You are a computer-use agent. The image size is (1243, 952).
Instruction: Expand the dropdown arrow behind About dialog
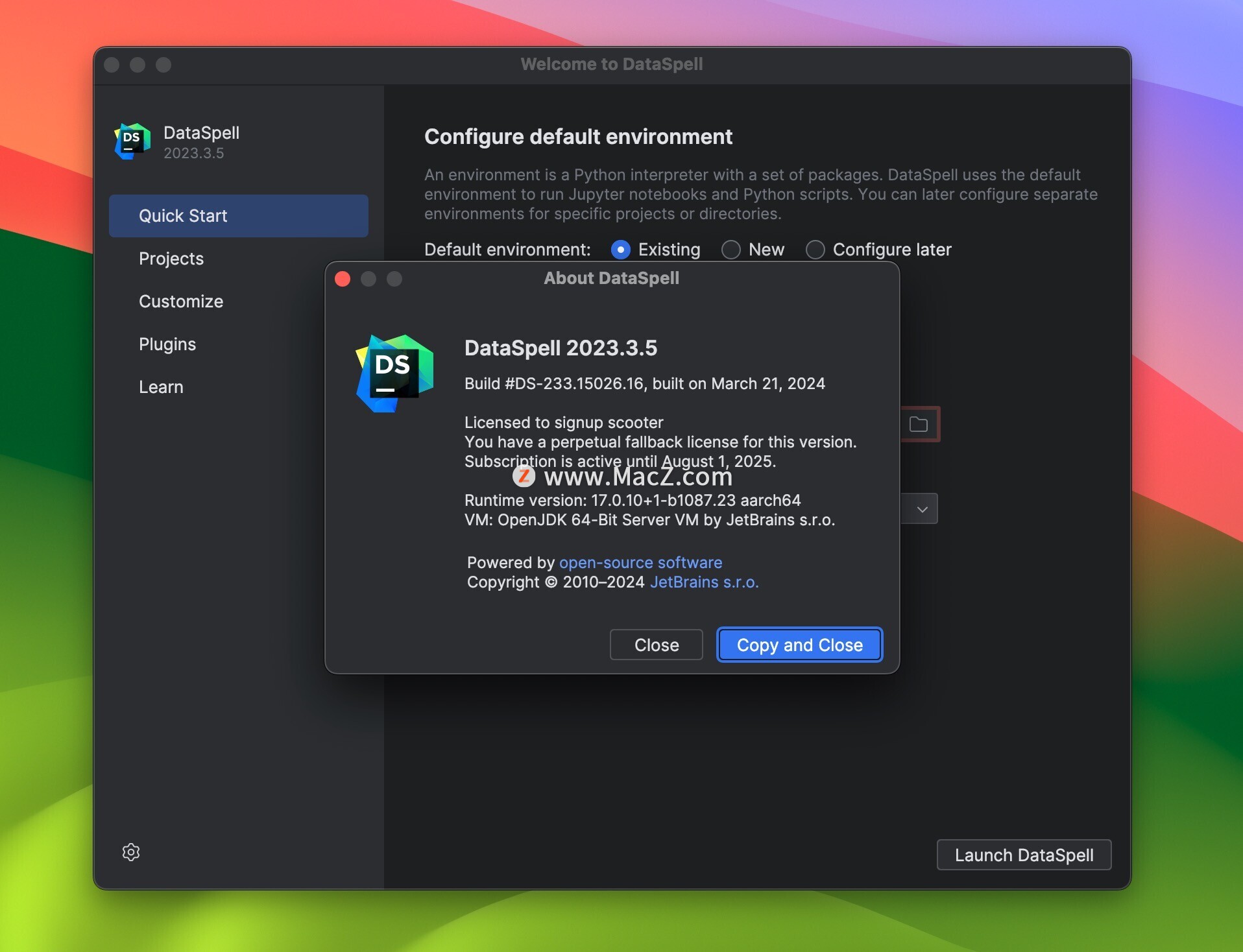pos(922,509)
